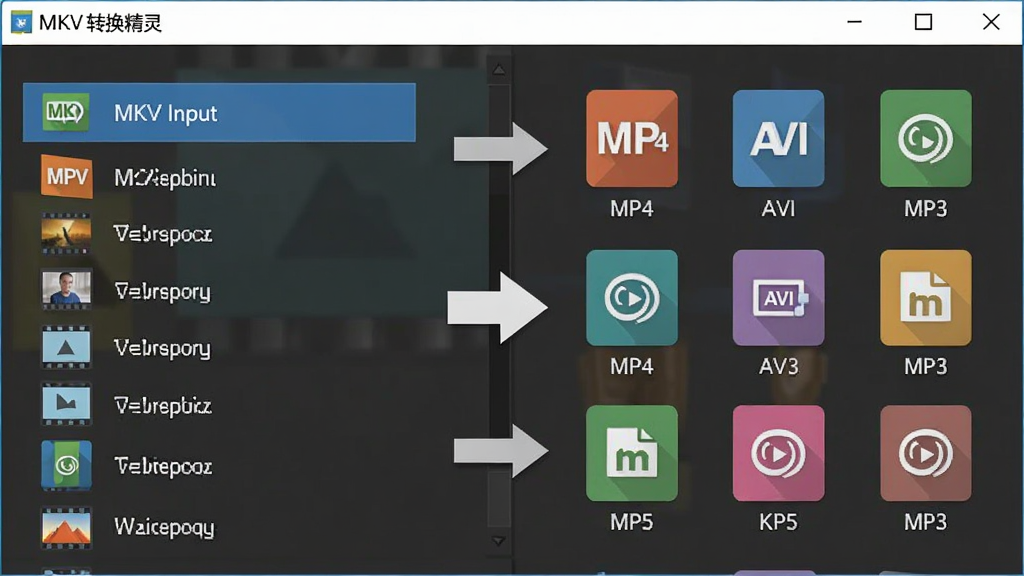Minimize the MKV 转换精灵 window
The height and width of the screenshot is (576, 1024).
coord(854,22)
